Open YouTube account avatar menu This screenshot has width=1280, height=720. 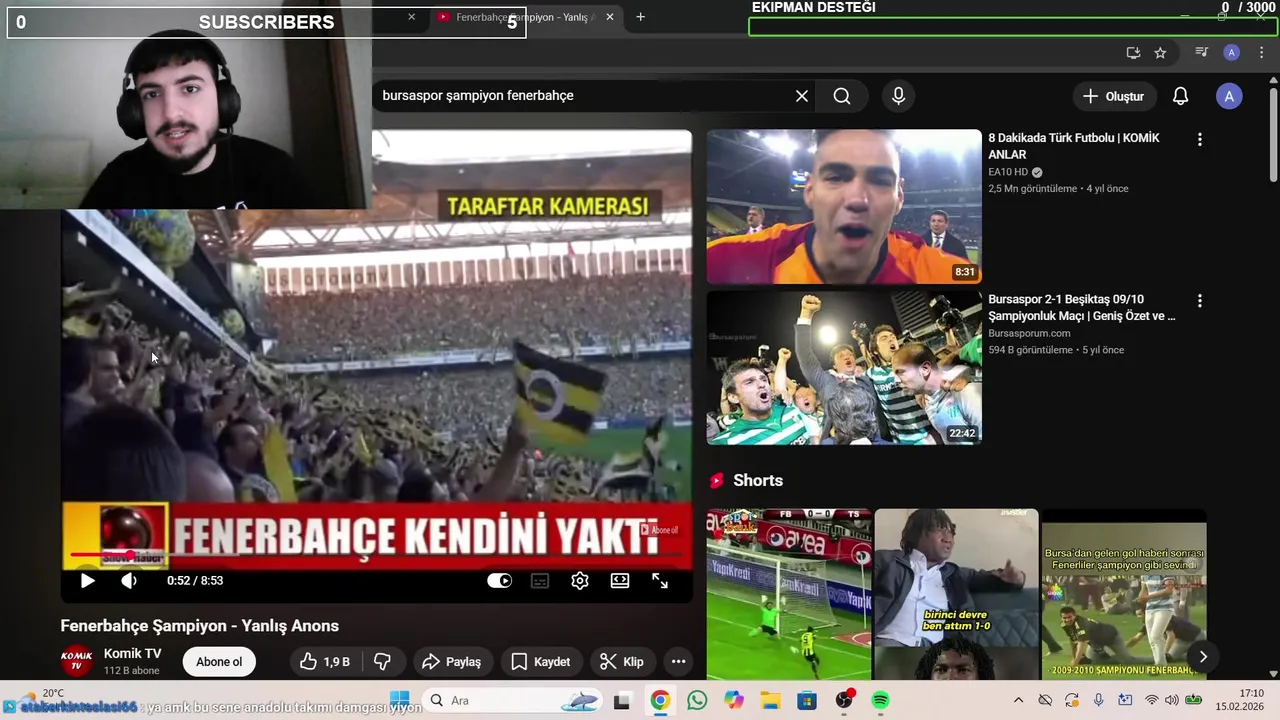click(x=1229, y=96)
